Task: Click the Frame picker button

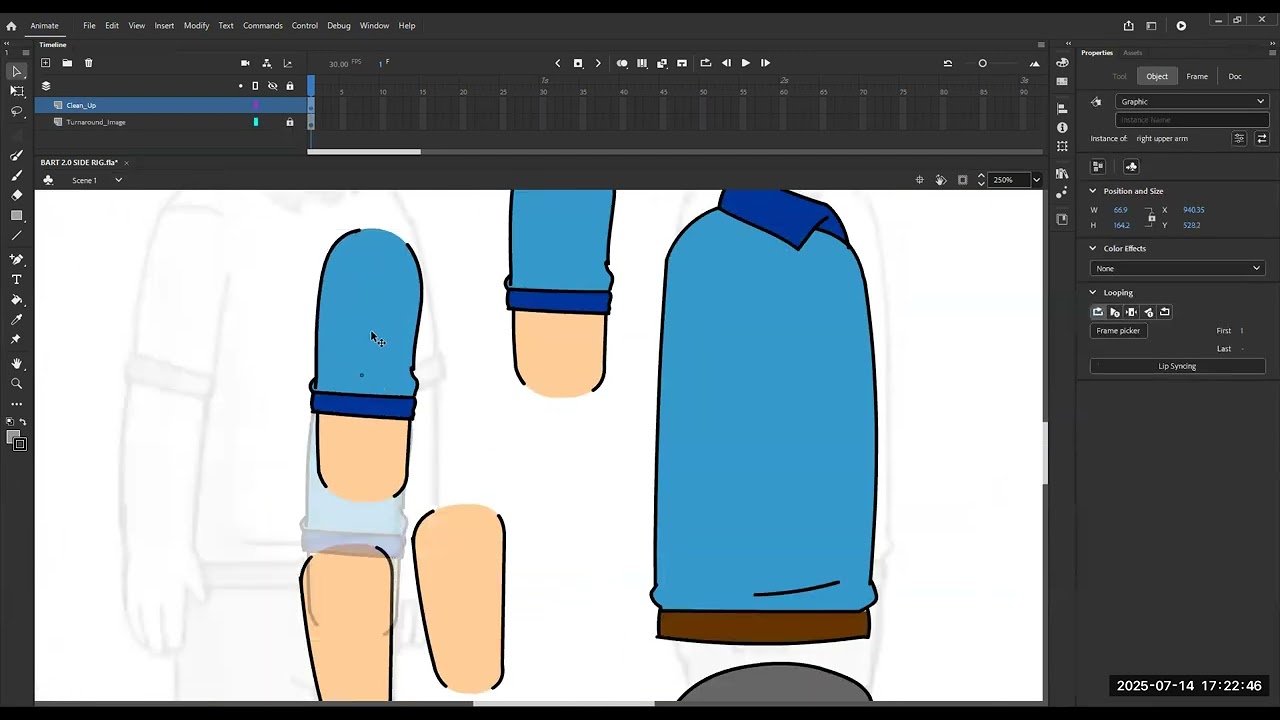Action: [1118, 331]
